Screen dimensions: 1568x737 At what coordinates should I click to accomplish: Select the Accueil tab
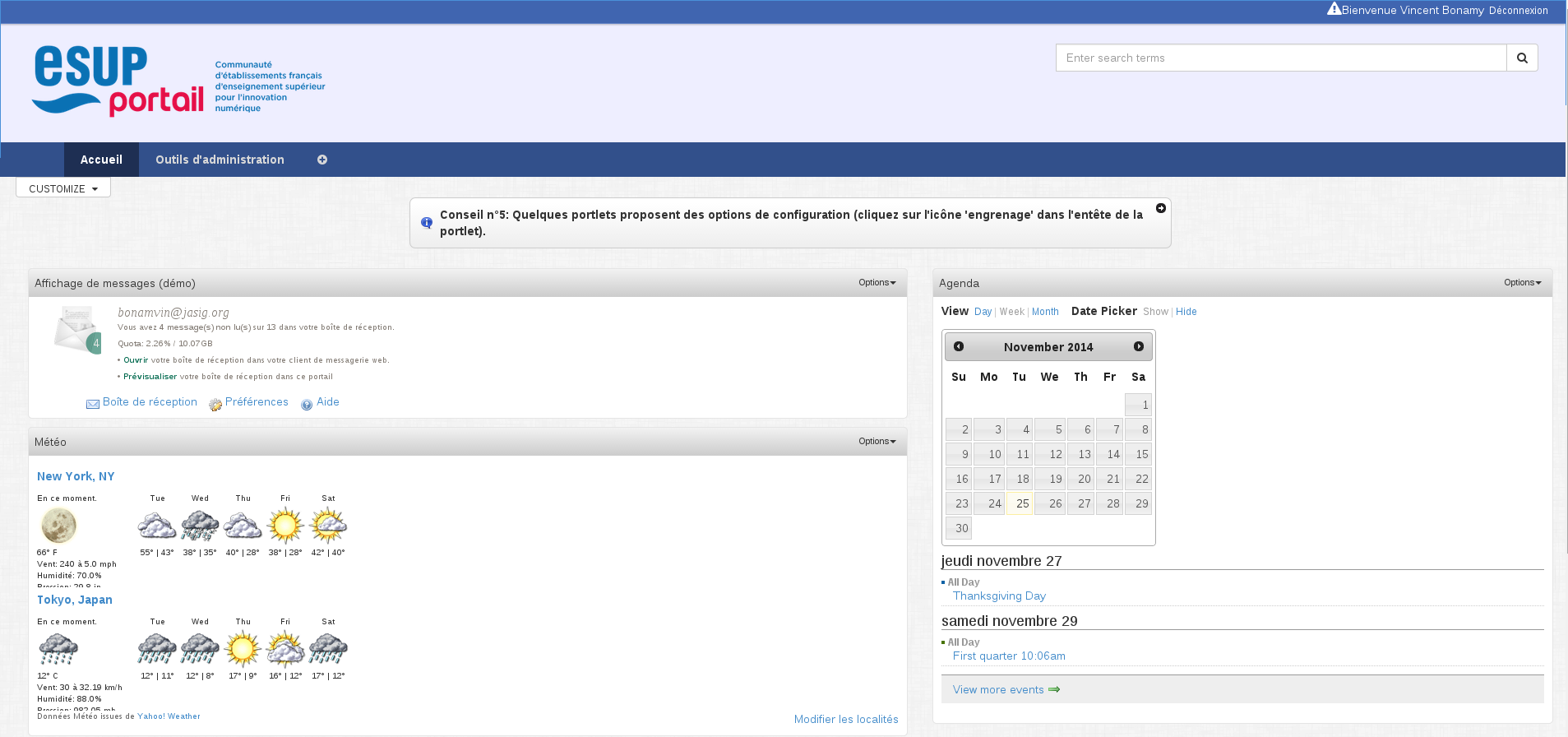(101, 160)
